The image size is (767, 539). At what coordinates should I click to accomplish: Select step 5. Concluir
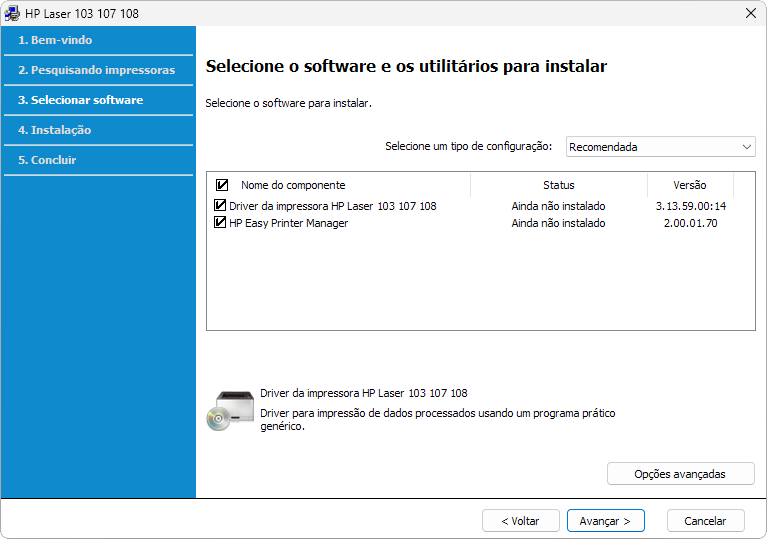tap(47, 160)
